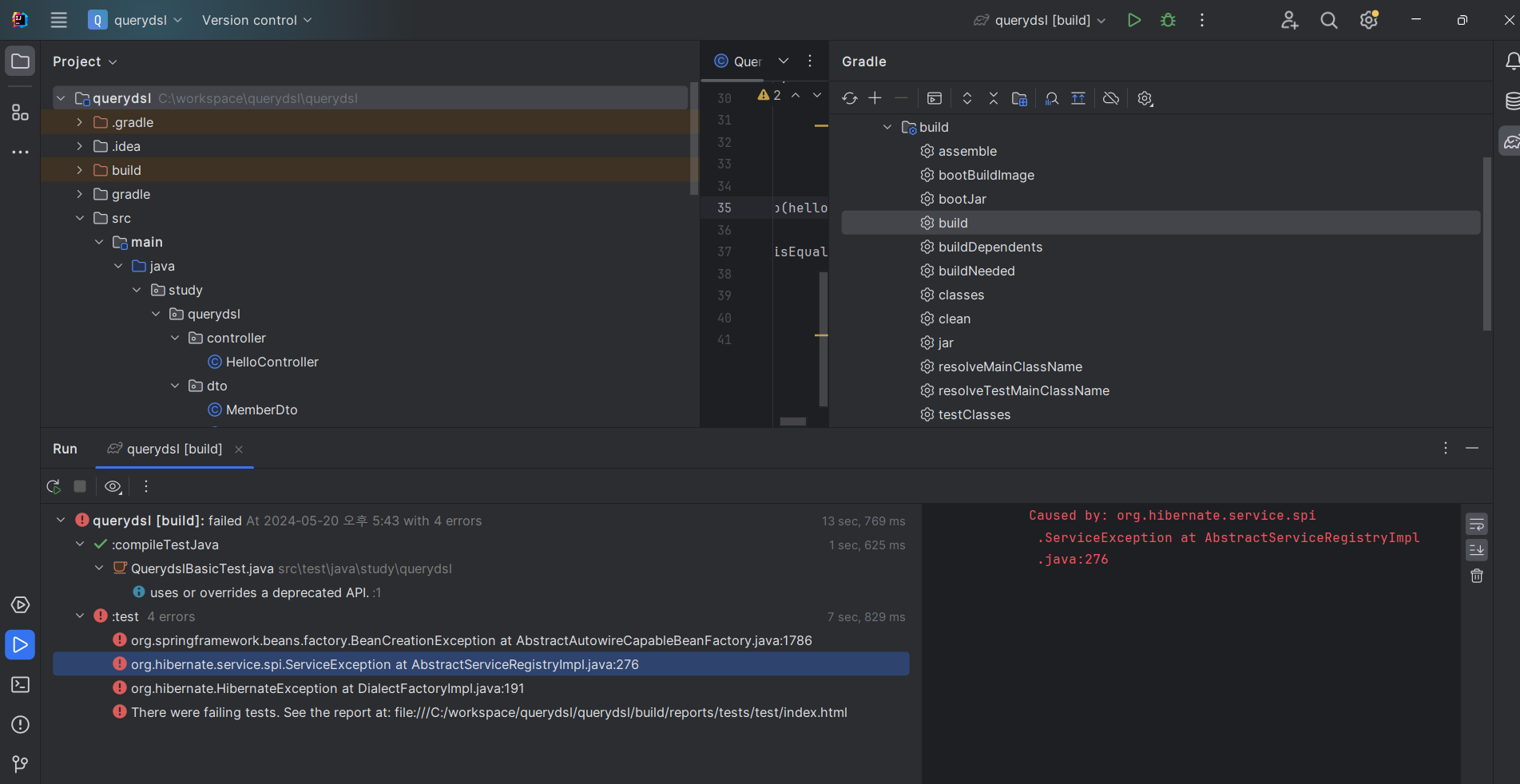Open the Run tool window sidebar icon

point(21,645)
